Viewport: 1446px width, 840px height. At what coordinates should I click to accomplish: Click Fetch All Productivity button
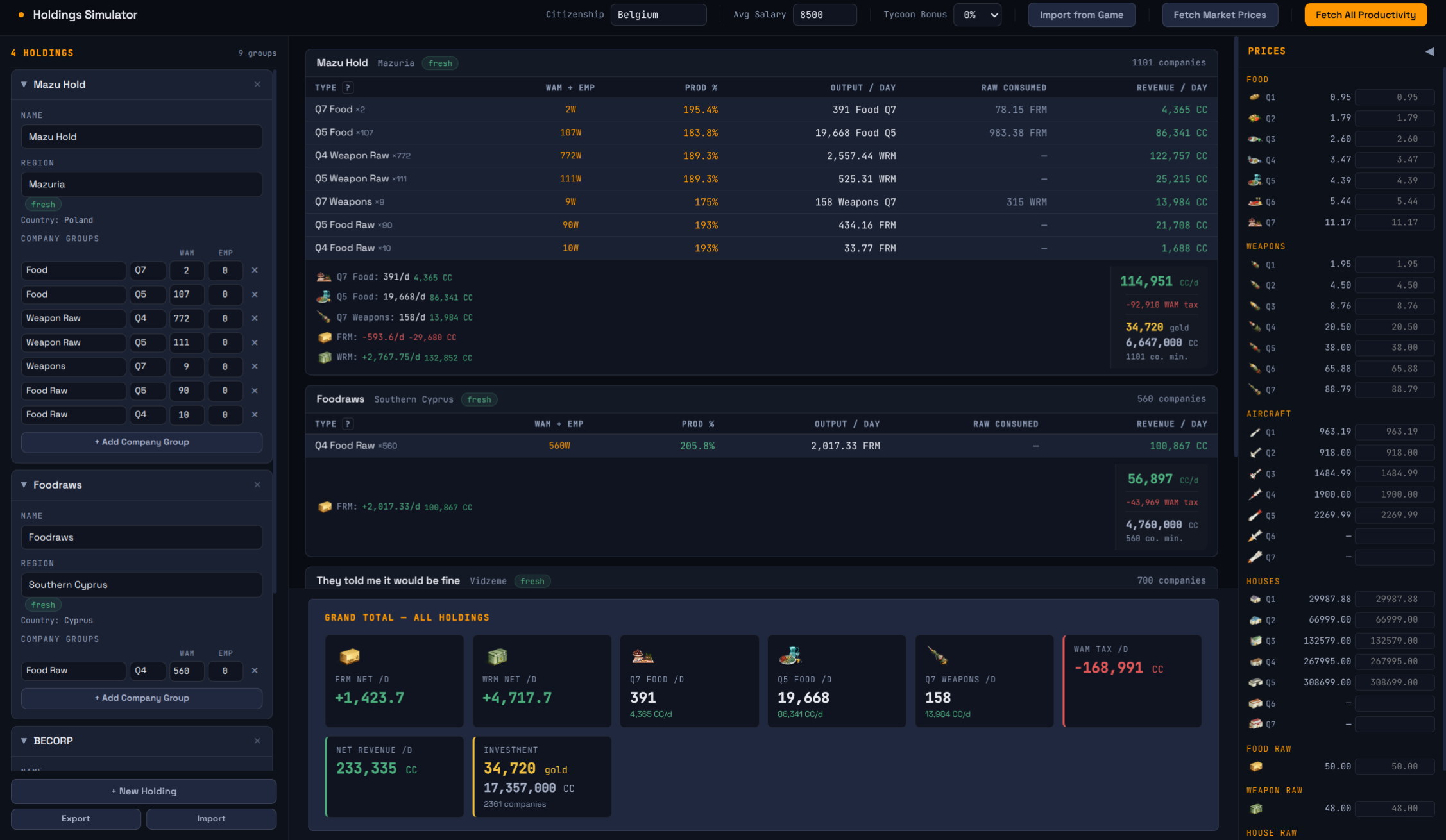click(1366, 15)
